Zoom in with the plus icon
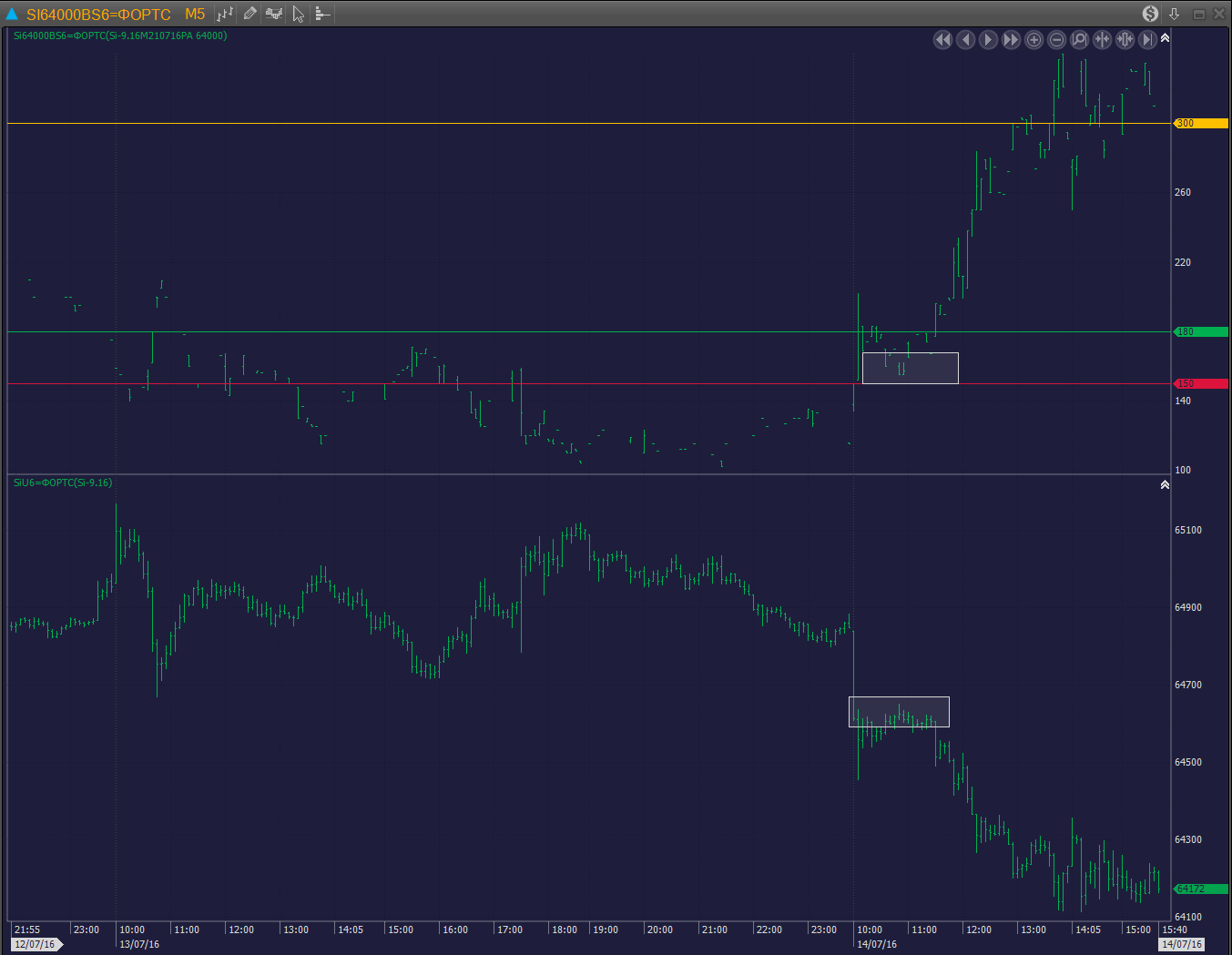This screenshot has height=955, width=1232. click(1033, 39)
